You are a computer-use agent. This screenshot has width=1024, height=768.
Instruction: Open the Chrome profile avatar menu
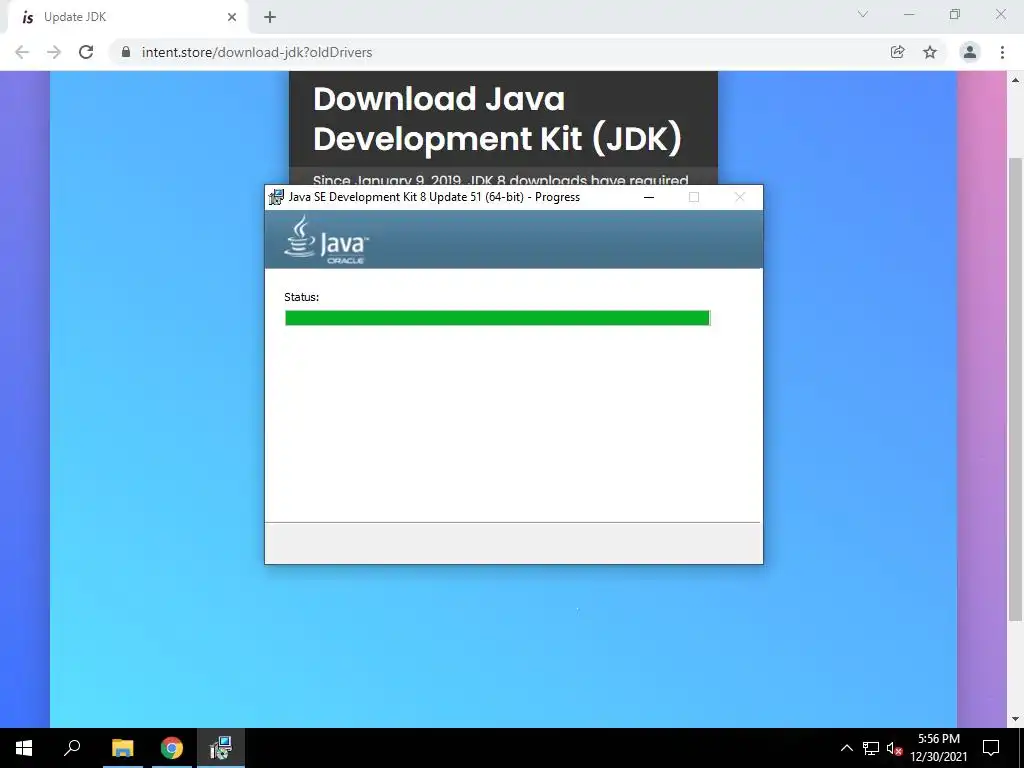(970, 52)
